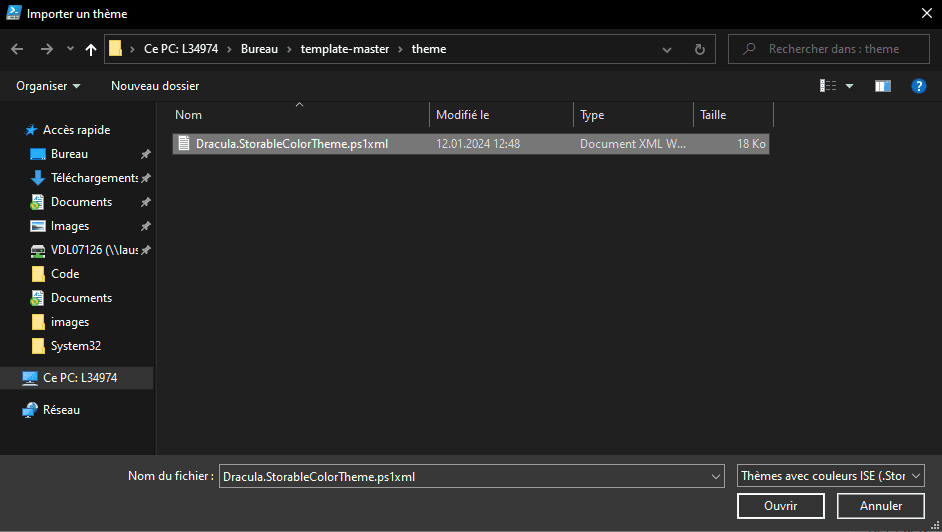Change view layout via view icon
The height and width of the screenshot is (532, 942).
(828, 86)
